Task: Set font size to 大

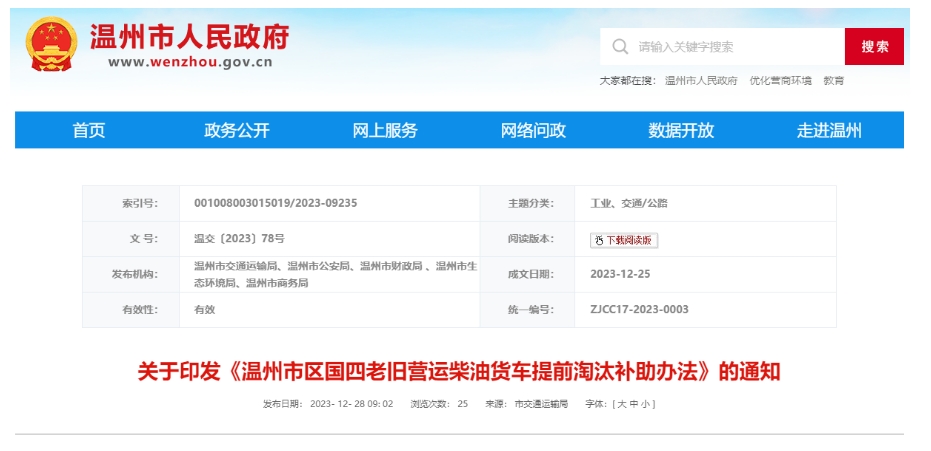Action: [x=621, y=404]
